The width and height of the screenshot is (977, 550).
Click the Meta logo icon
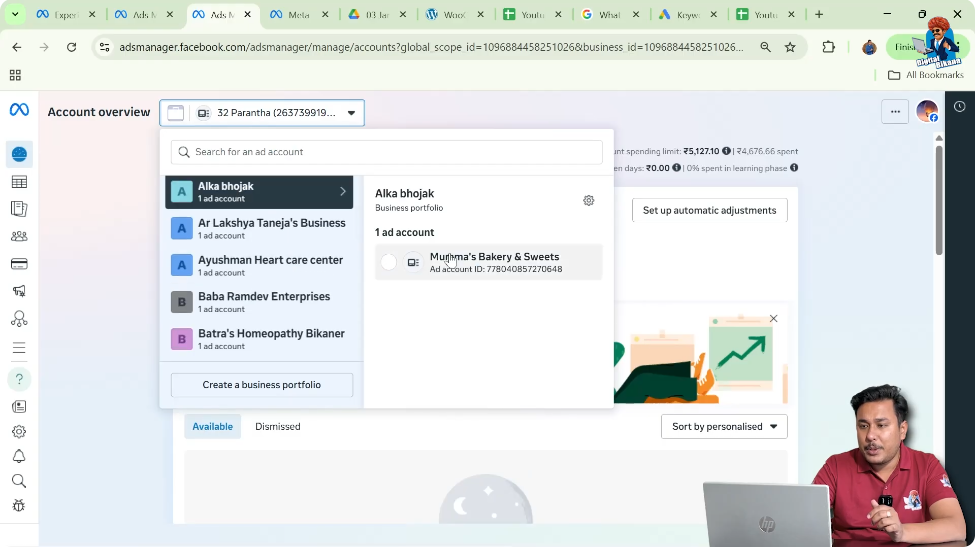(19, 110)
